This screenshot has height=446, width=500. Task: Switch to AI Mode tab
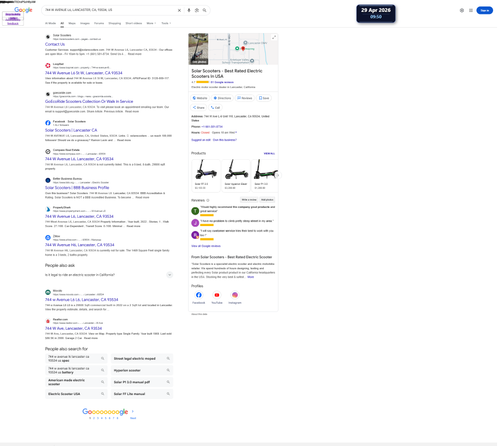pos(50,23)
